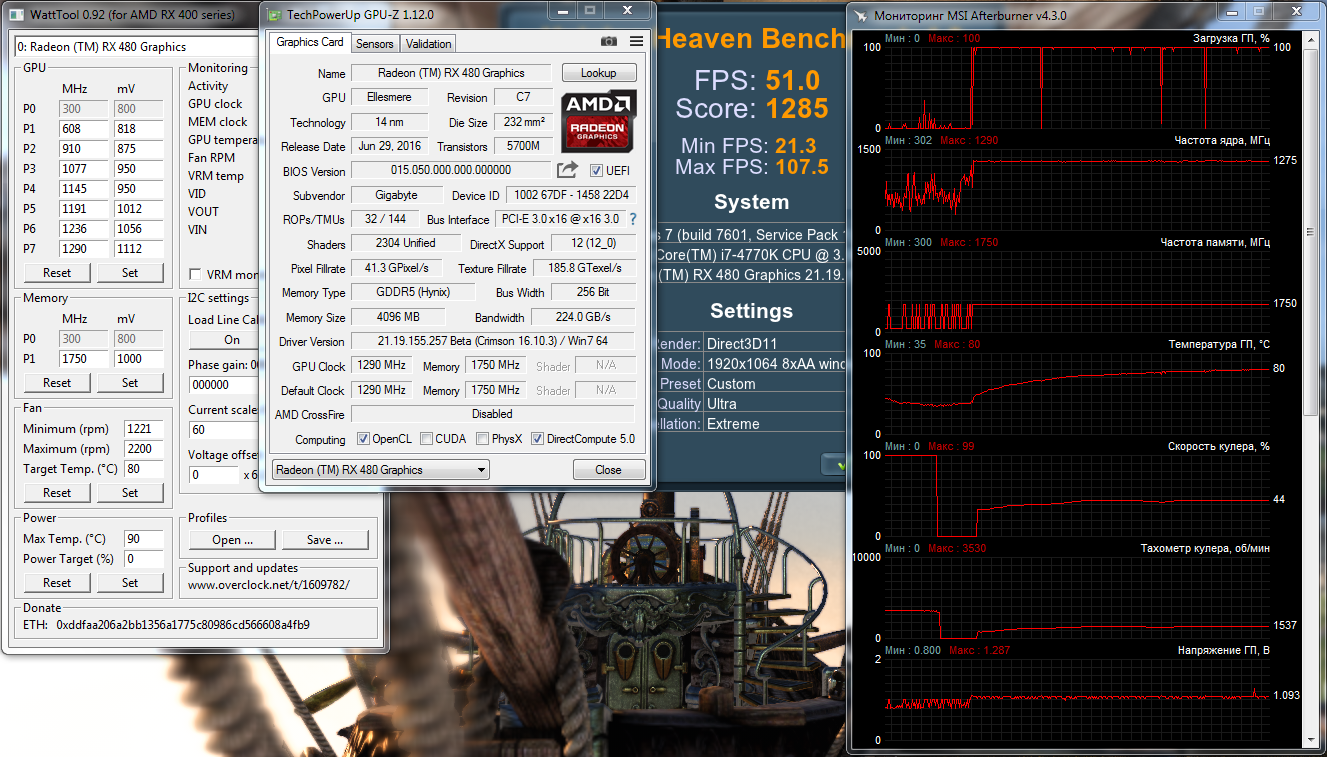
Task: Click the GPU-Z camera screenshot icon
Action: [608, 42]
